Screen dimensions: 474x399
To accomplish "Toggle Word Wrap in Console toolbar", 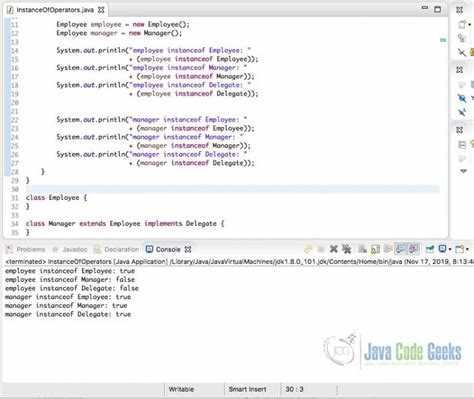I will point(388,249).
